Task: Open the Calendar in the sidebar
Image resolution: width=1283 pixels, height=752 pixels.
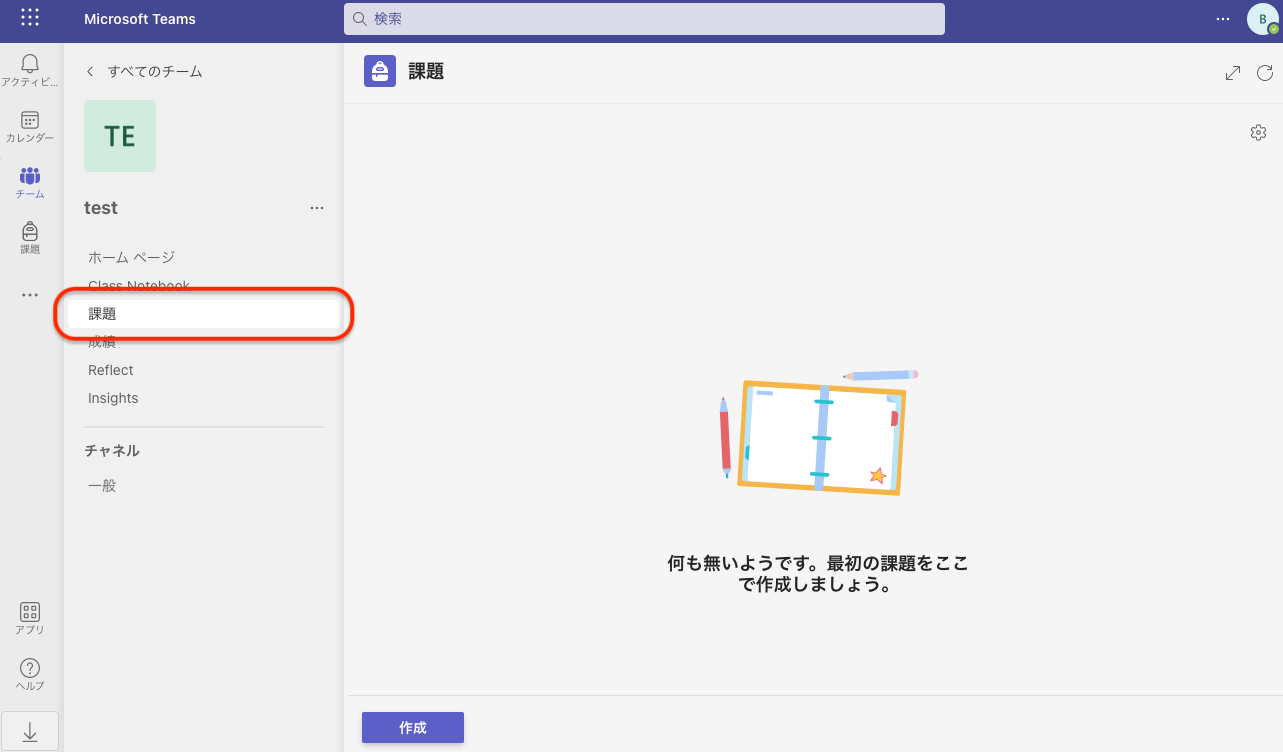Action: [30, 126]
